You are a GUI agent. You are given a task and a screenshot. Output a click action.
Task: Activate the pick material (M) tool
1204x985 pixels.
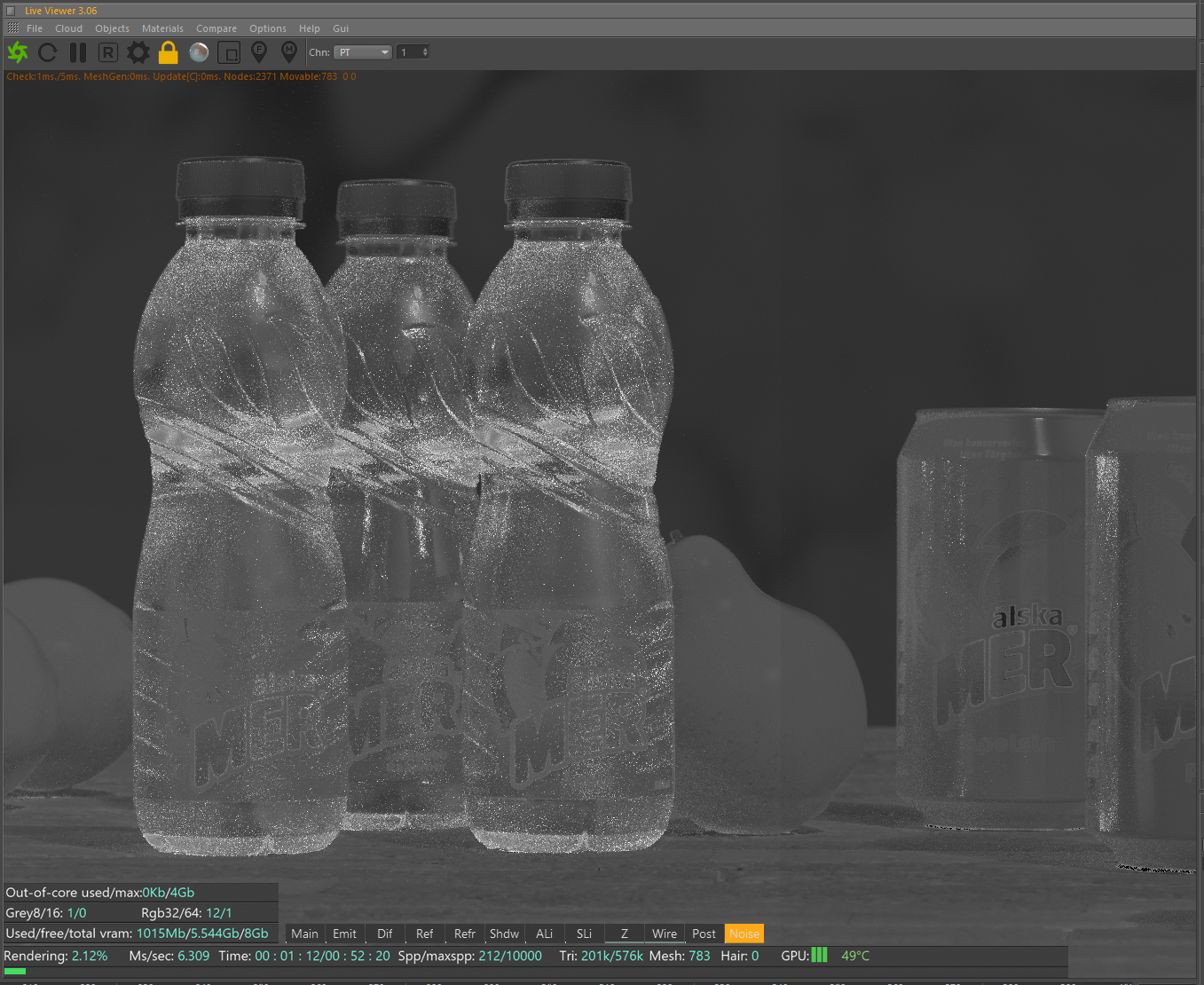(289, 52)
